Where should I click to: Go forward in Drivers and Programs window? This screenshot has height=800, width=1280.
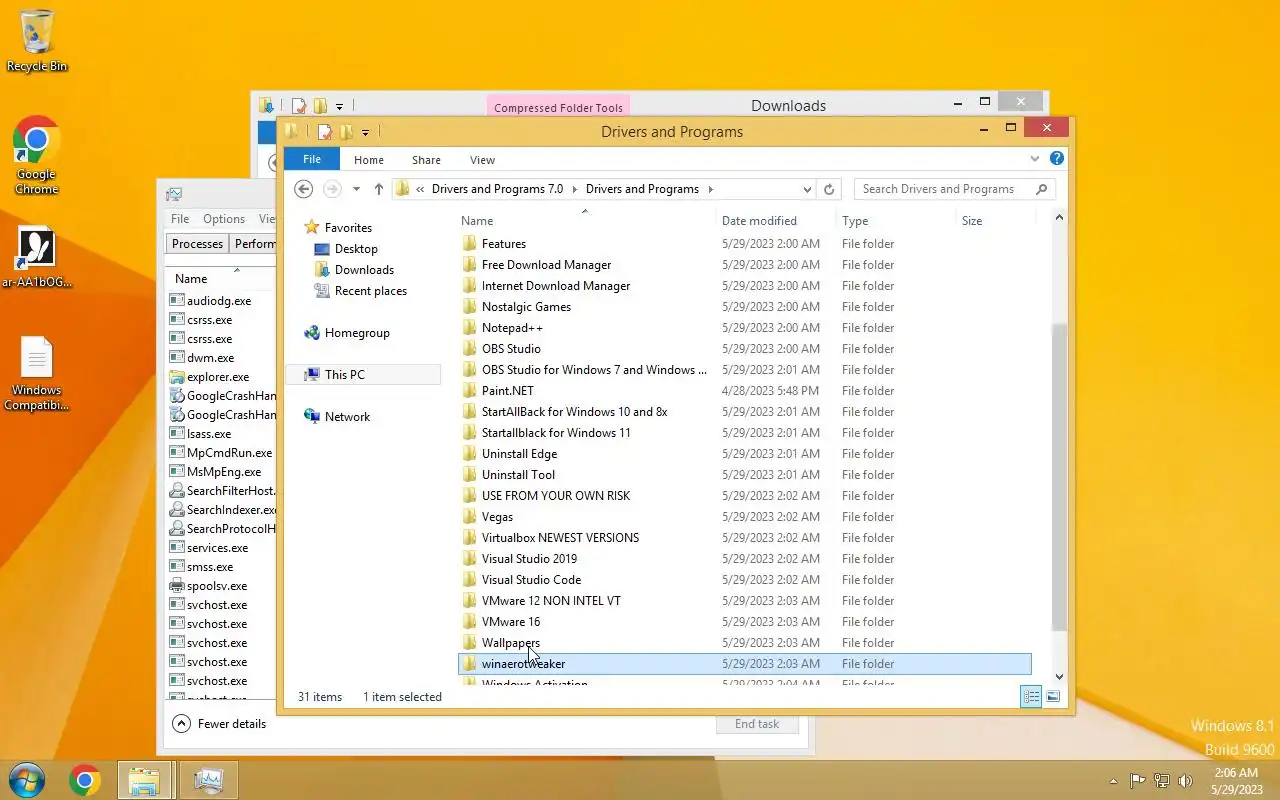332,189
